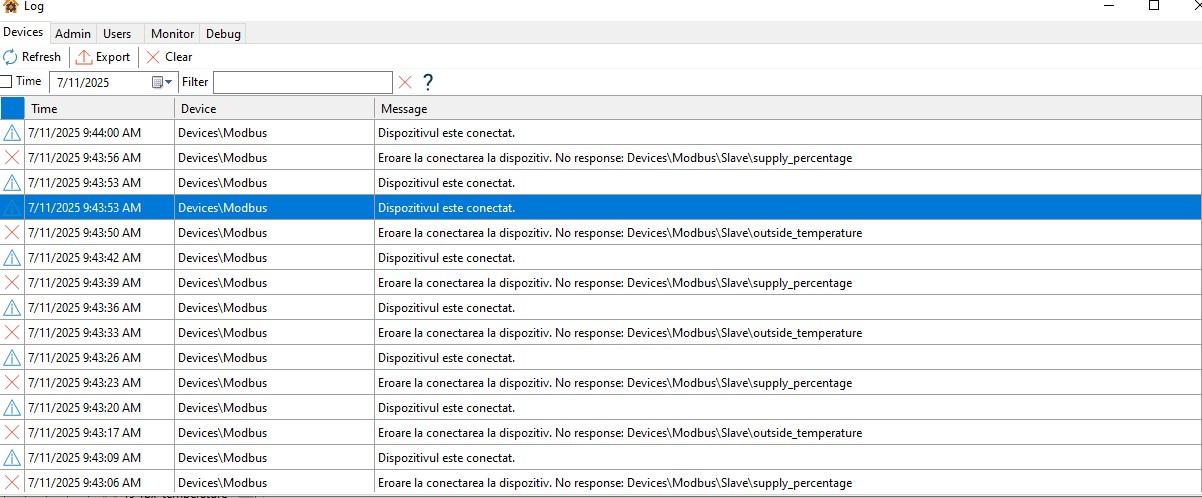Click the red X next to the Filter field
The image size is (1202, 498).
click(405, 82)
